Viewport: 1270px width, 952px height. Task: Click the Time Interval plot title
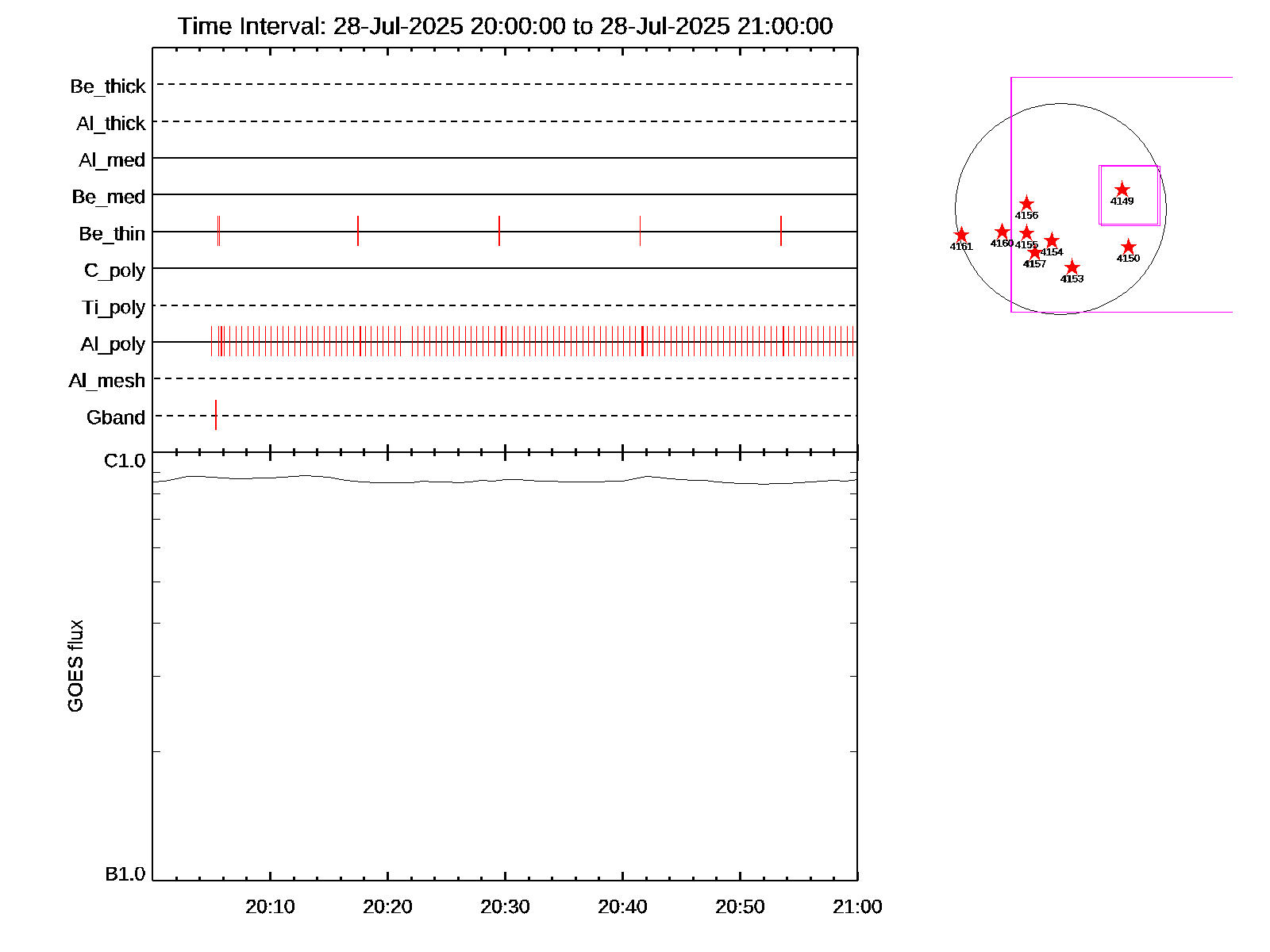(x=505, y=26)
